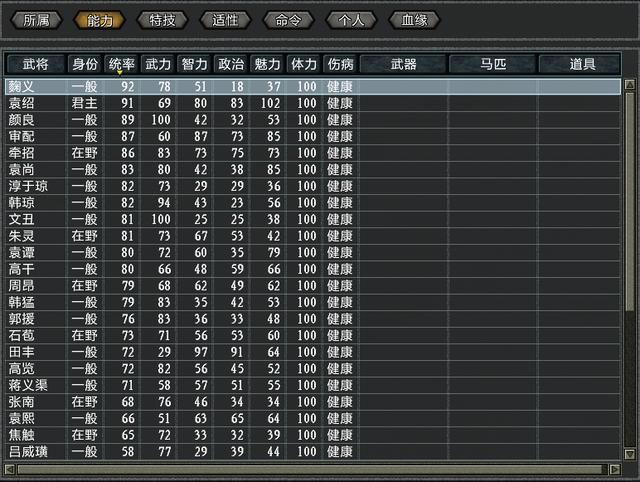This screenshot has width=640, height=482.
Task: Open the 适性 tab
Action: 225,20
